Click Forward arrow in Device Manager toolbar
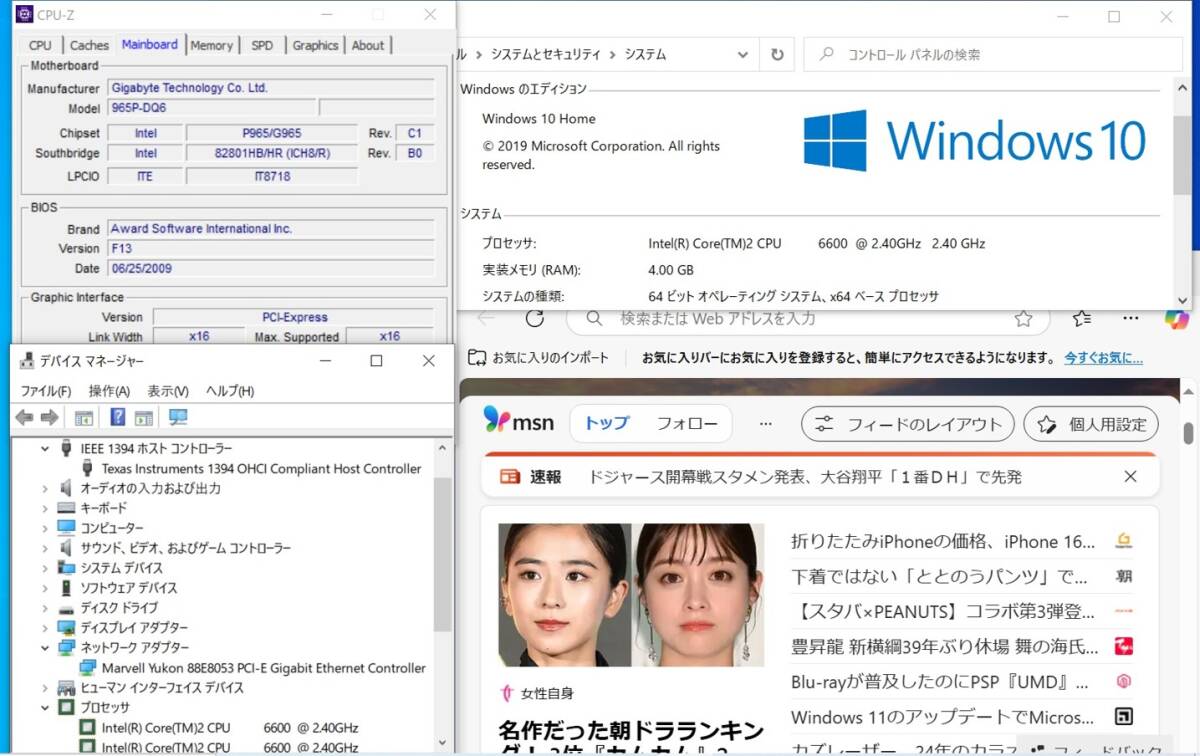Viewport: 1200px width, 756px height. click(48, 417)
